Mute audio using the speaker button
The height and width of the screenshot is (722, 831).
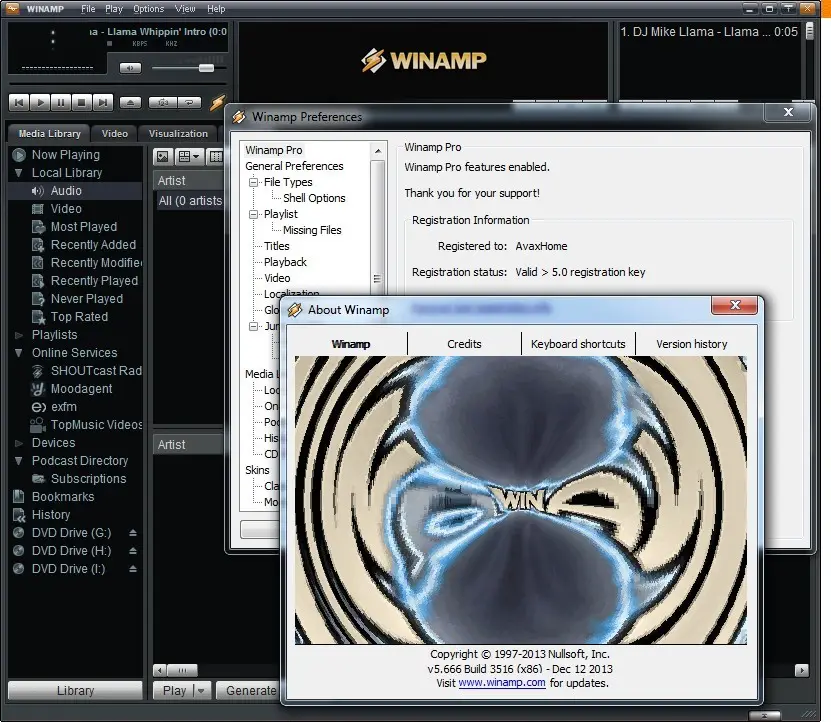coord(130,68)
